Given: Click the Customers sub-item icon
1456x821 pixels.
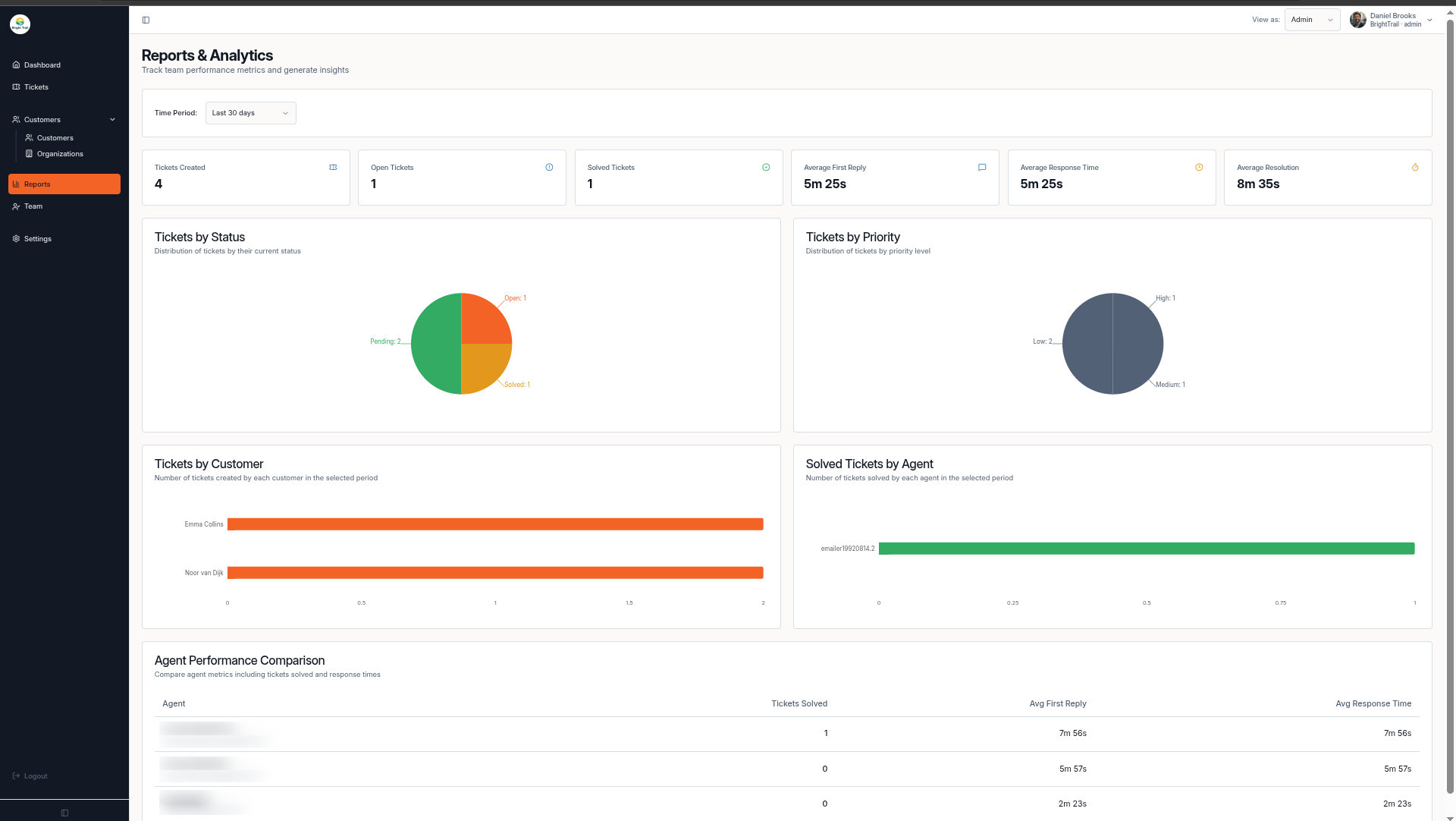Looking at the screenshot, I should tap(29, 138).
